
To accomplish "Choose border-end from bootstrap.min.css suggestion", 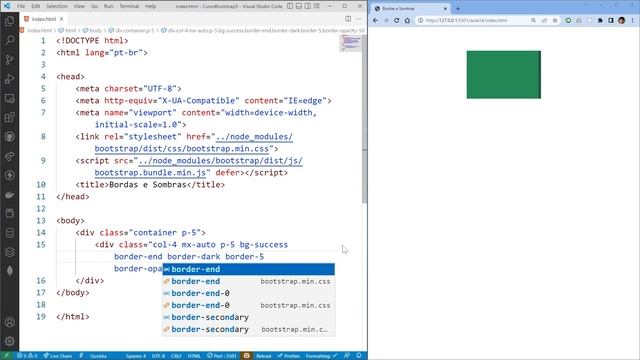I will (249, 281).
